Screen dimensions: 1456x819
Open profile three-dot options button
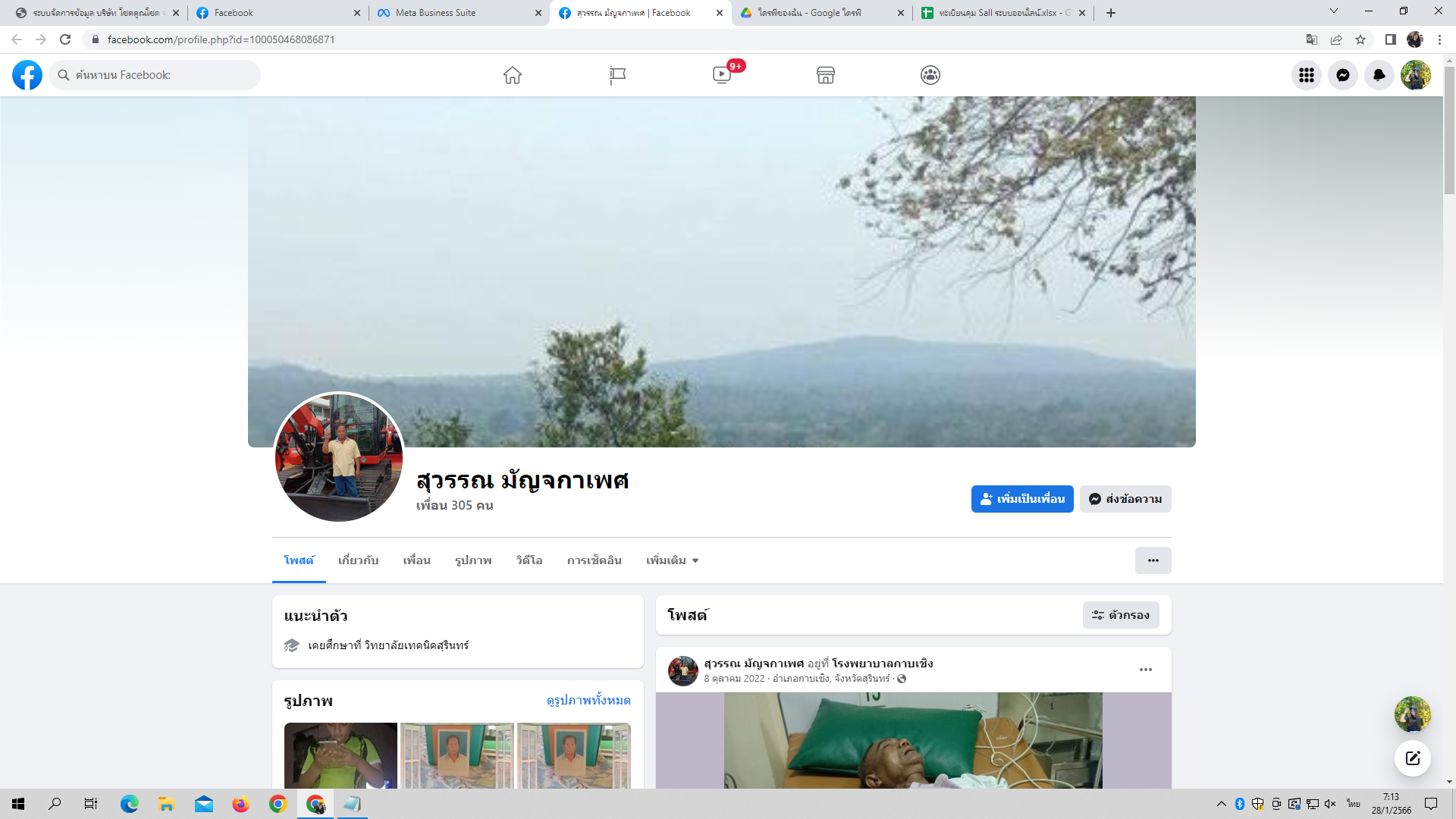1153,560
